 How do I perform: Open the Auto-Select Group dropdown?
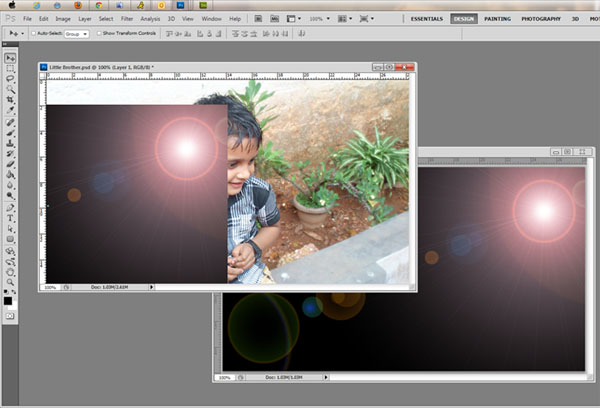[77, 34]
